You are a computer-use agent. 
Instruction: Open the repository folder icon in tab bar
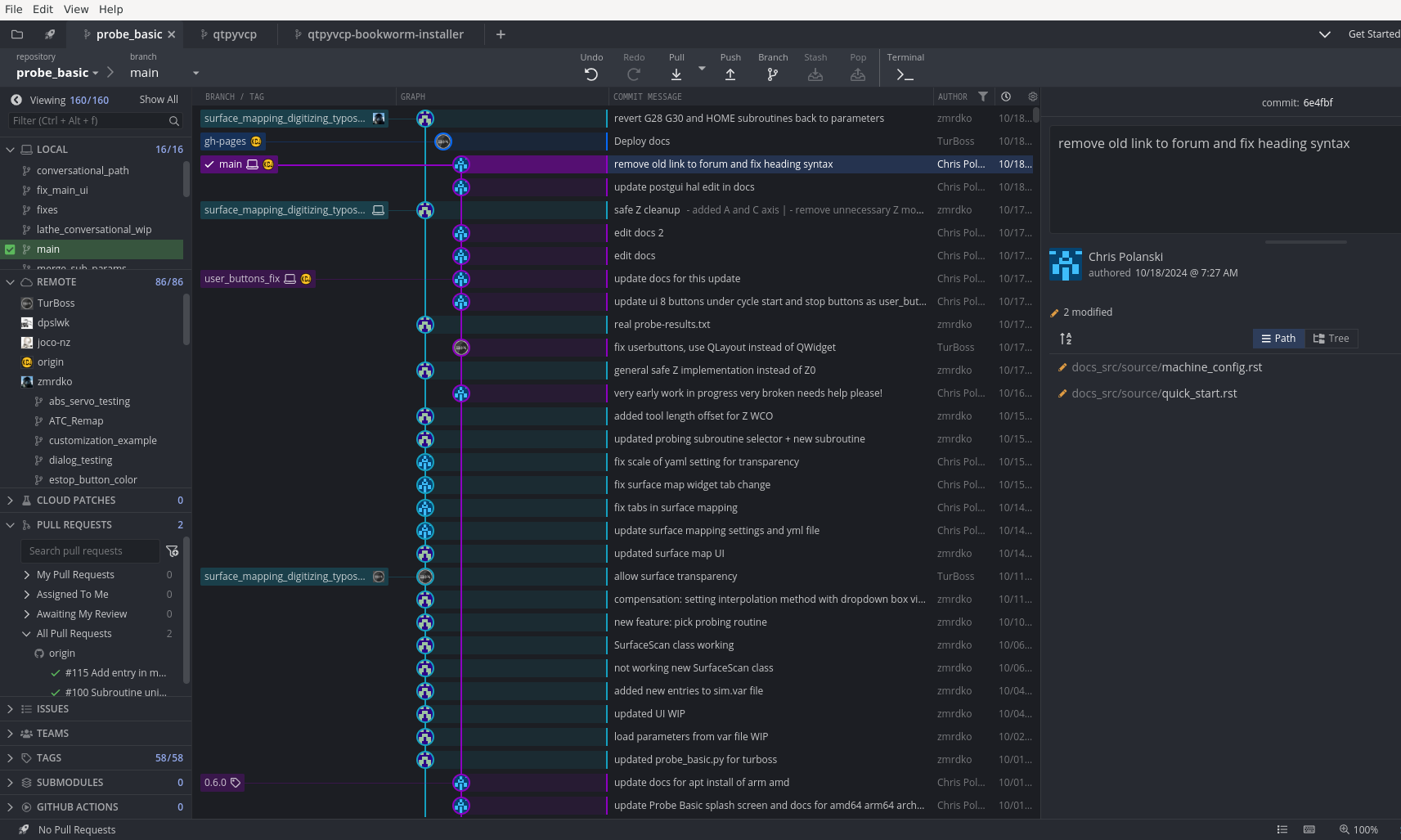17,34
